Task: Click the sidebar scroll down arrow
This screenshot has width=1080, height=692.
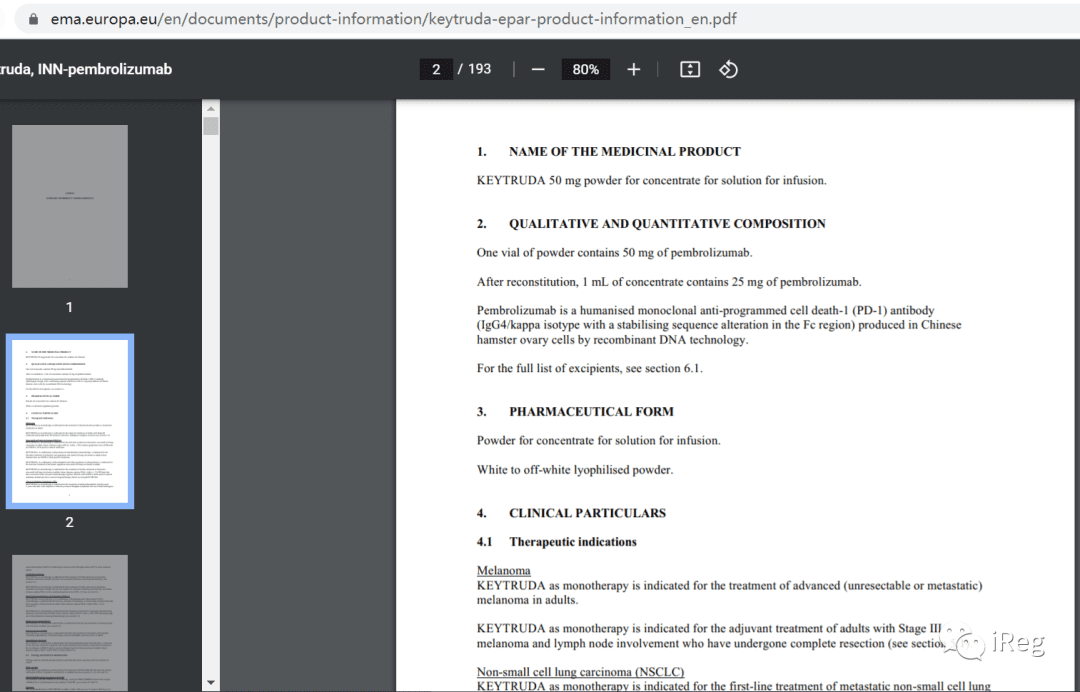Action: point(211,682)
